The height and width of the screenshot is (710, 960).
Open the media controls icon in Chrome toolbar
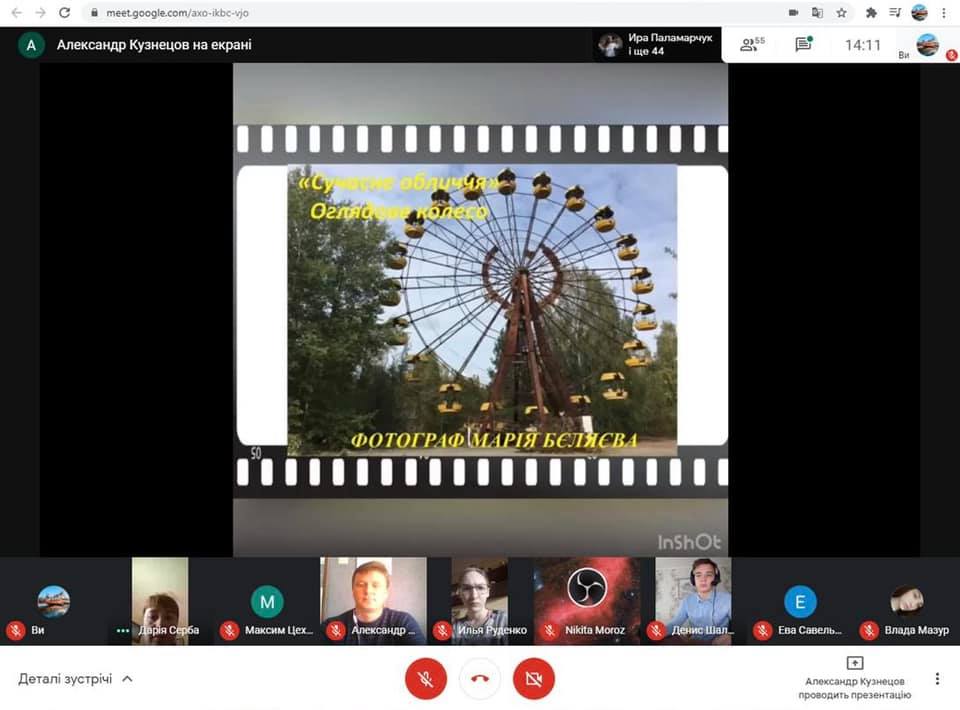point(895,13)
